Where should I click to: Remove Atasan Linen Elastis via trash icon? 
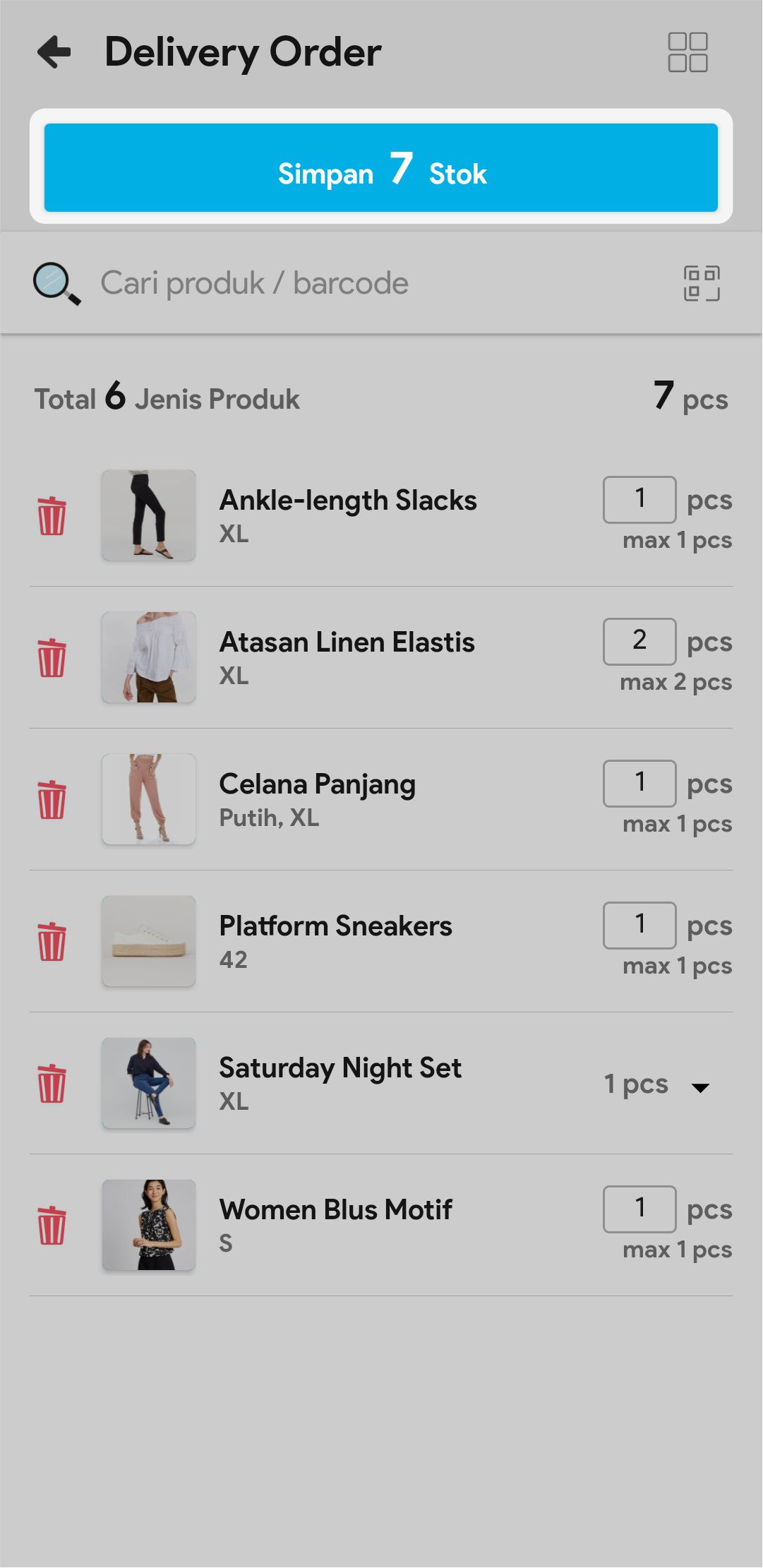[52, 658]
